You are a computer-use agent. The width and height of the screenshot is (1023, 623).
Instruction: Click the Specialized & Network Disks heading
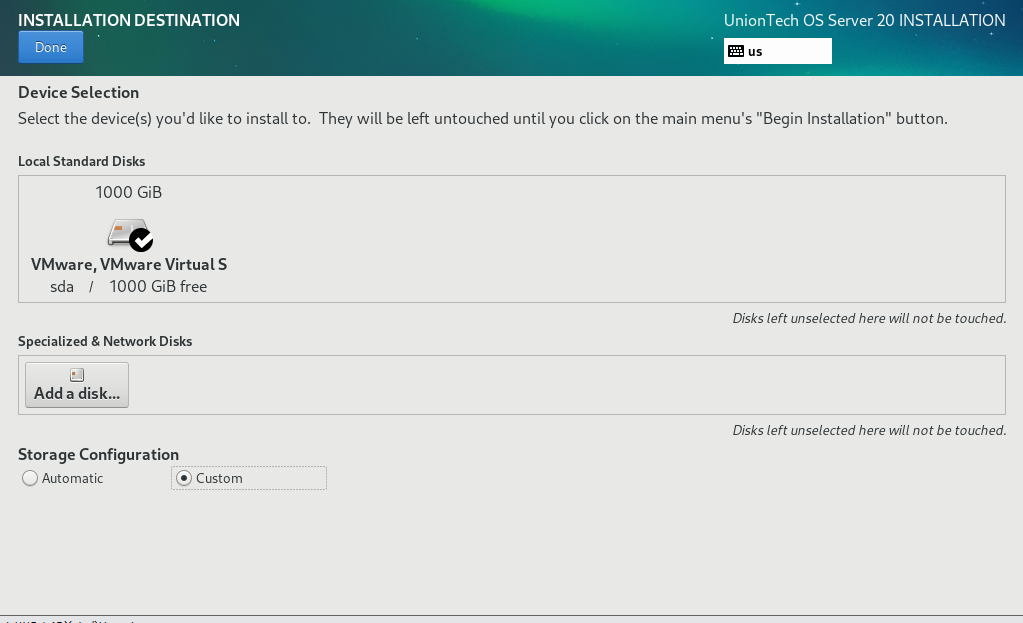(105, 341)
